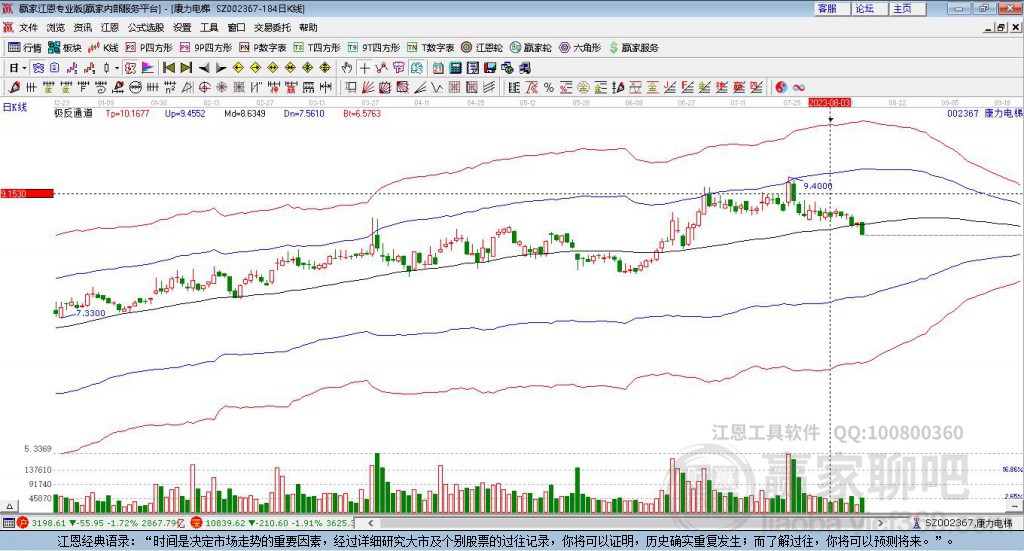Select the Gann fan lines tool
This screenshot has width=1024, height=551.
tap(368, 87)
